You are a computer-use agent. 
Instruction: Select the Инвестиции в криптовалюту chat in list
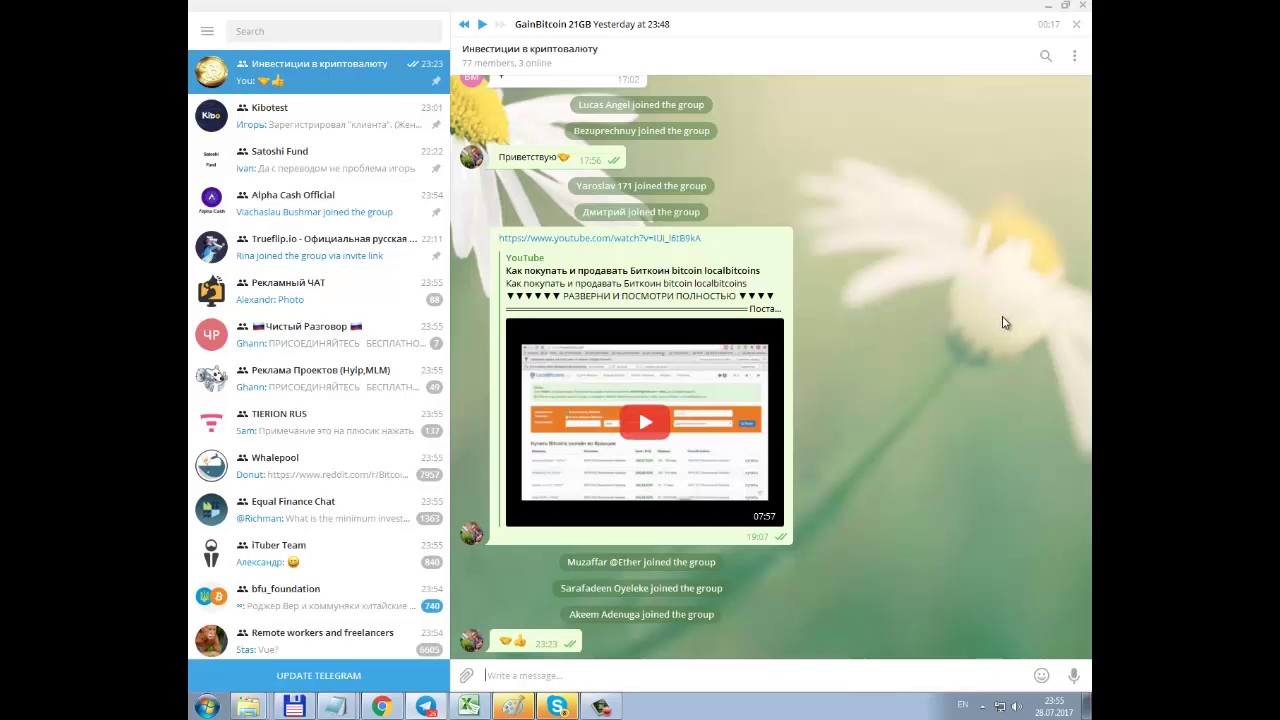tap(319, 72)
